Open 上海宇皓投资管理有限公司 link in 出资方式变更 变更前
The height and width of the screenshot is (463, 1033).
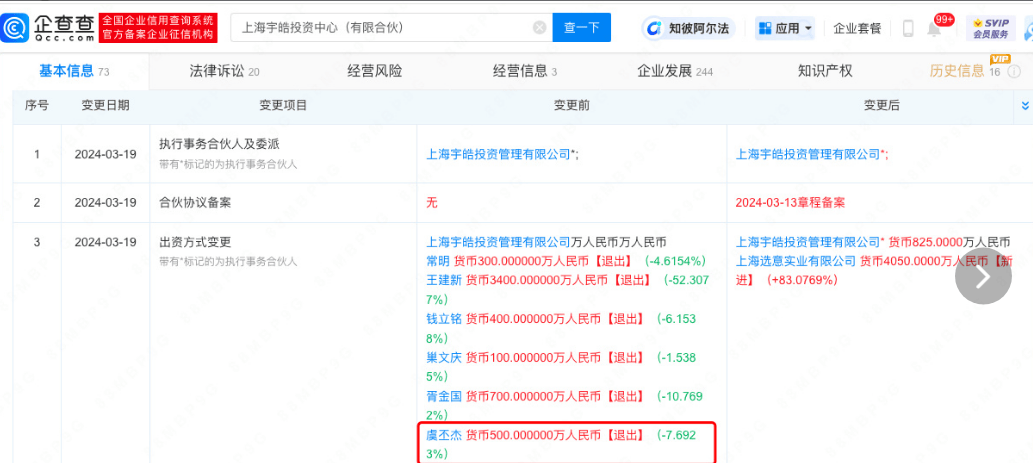tap(498, 242)
